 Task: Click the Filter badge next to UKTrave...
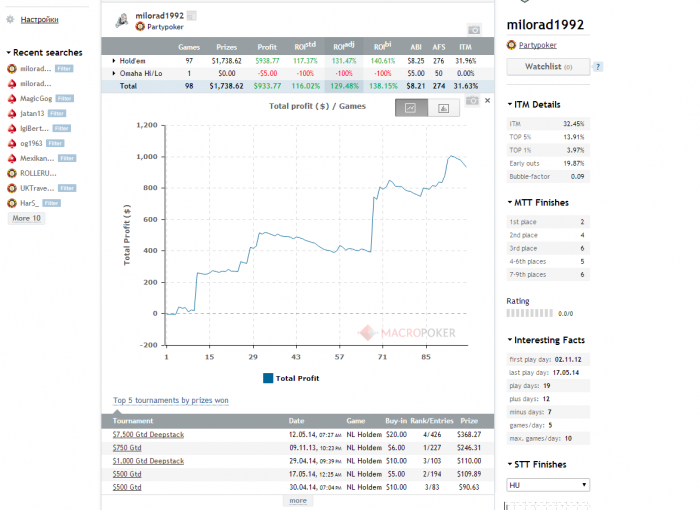pos(67,188)
